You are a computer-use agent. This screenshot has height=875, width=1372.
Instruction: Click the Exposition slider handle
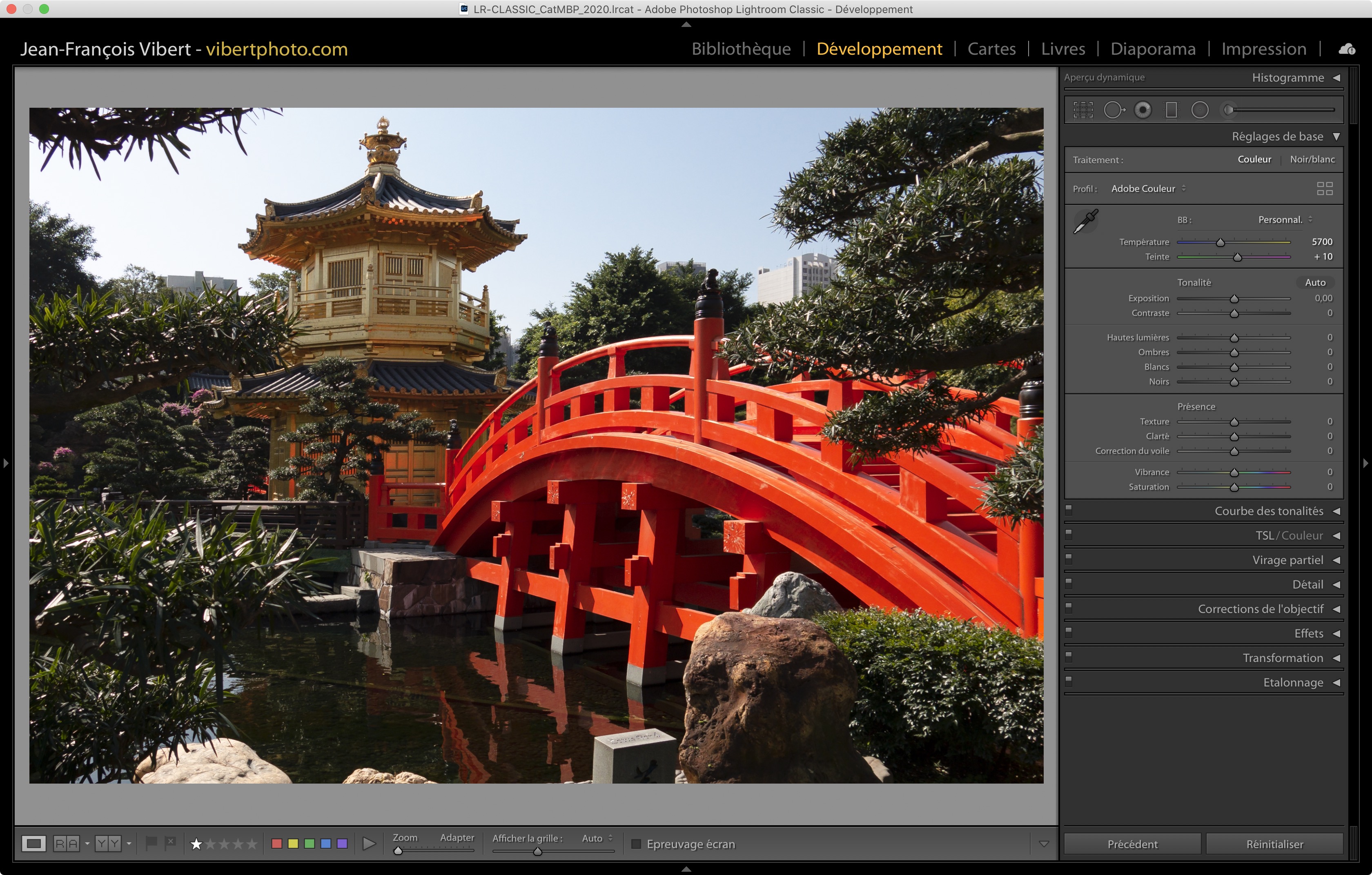point(1234,299)
